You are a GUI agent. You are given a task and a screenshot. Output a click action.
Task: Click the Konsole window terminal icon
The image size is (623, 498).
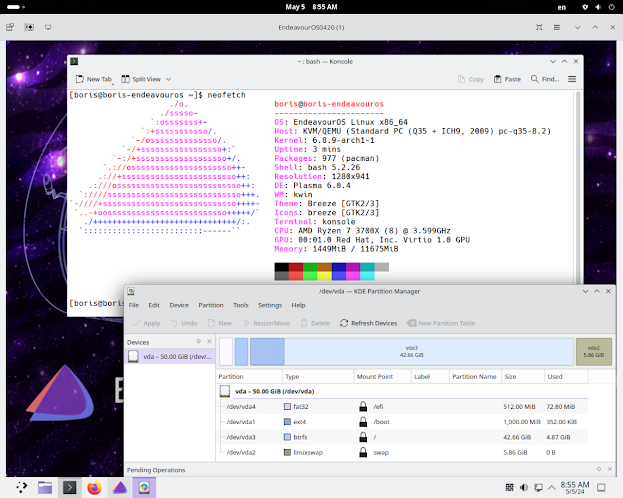74,61
